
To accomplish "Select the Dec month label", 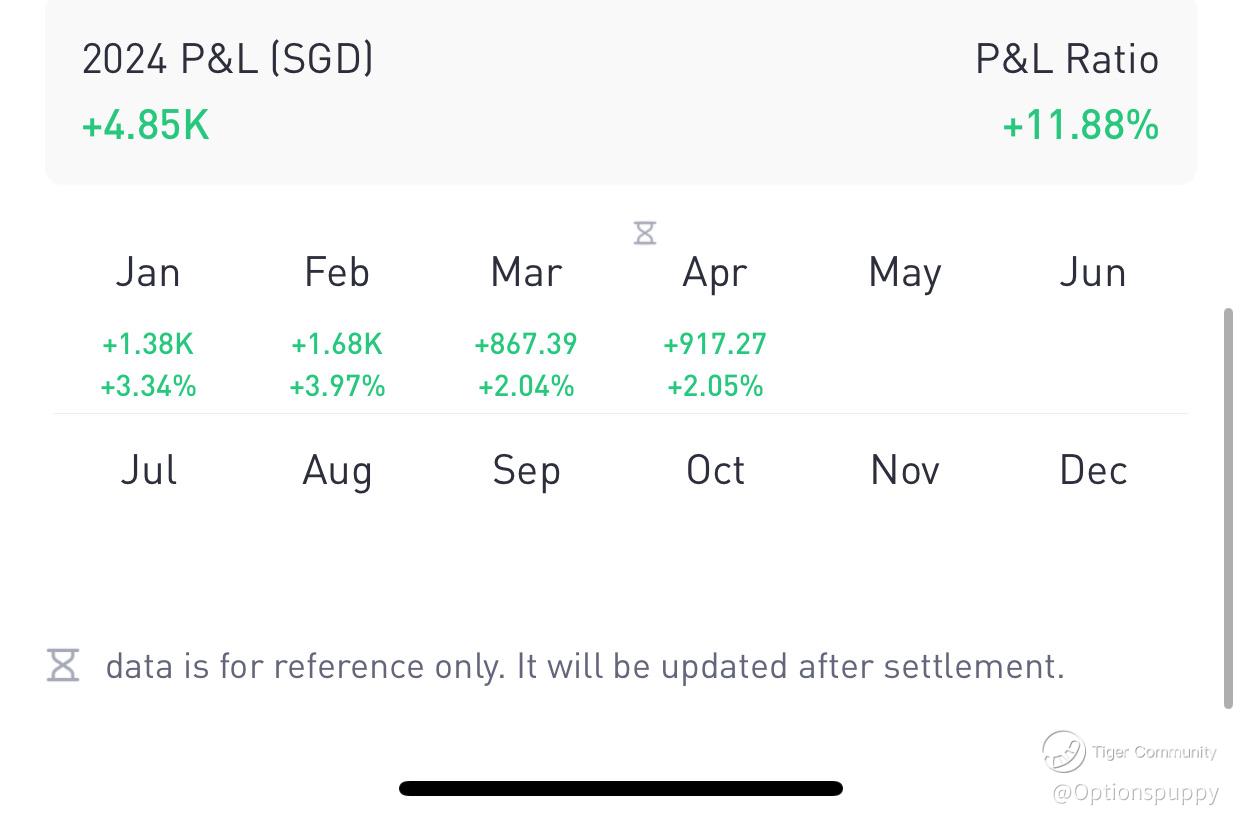I will (1093, 470).
